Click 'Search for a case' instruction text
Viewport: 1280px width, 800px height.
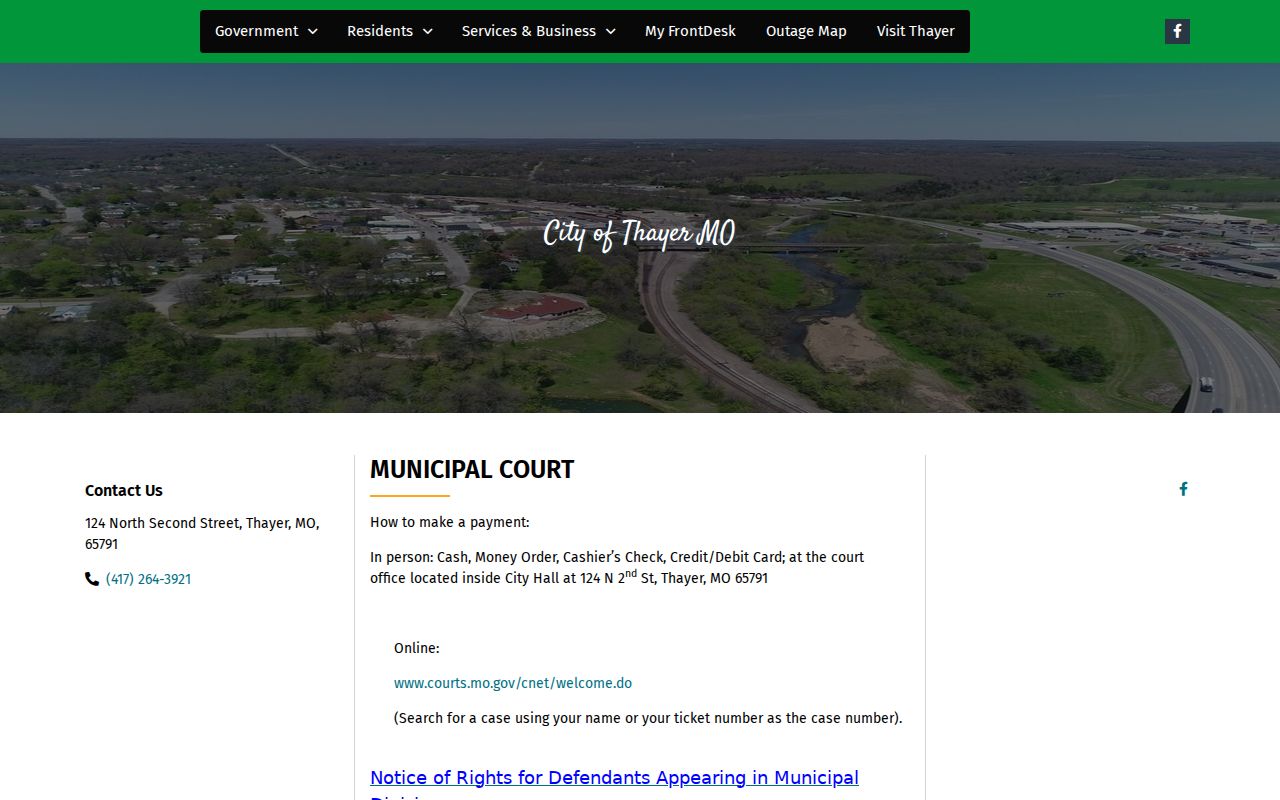pos(648,718)
